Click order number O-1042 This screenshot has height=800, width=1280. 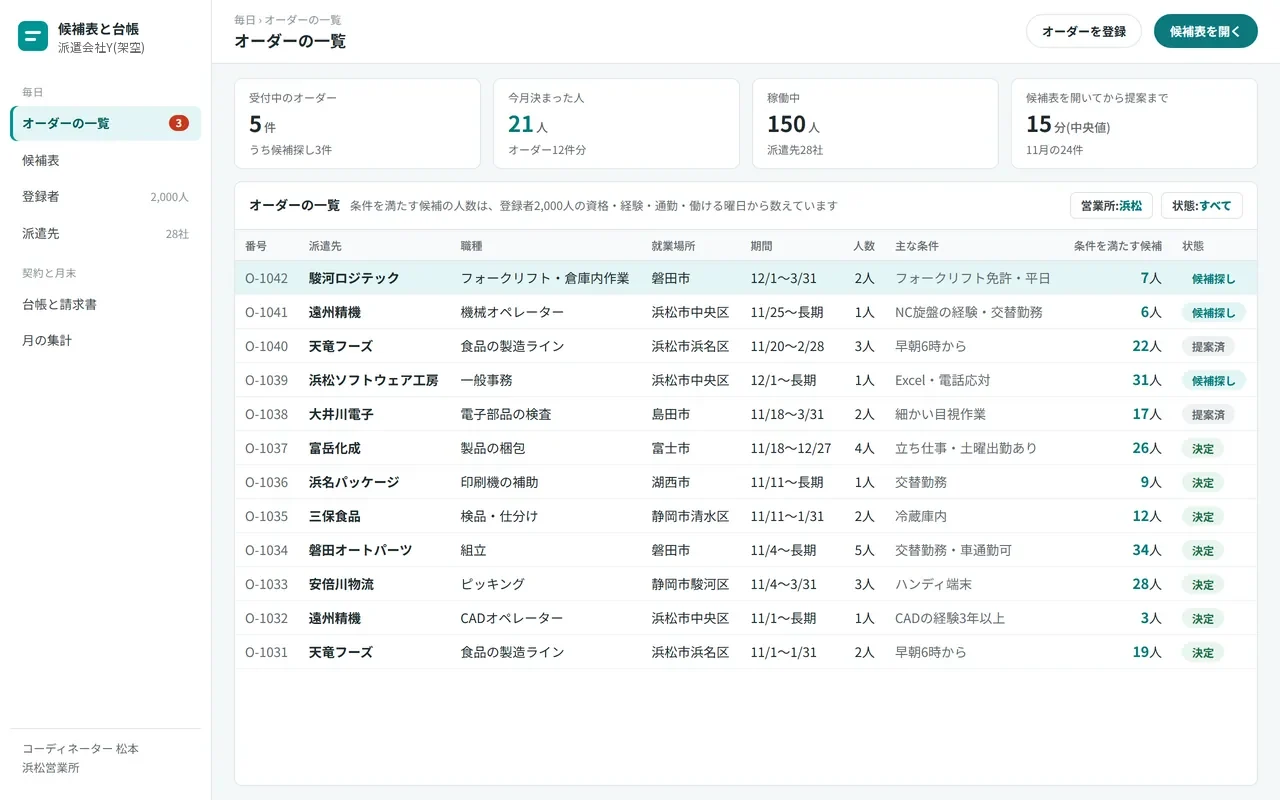(266, 278)
